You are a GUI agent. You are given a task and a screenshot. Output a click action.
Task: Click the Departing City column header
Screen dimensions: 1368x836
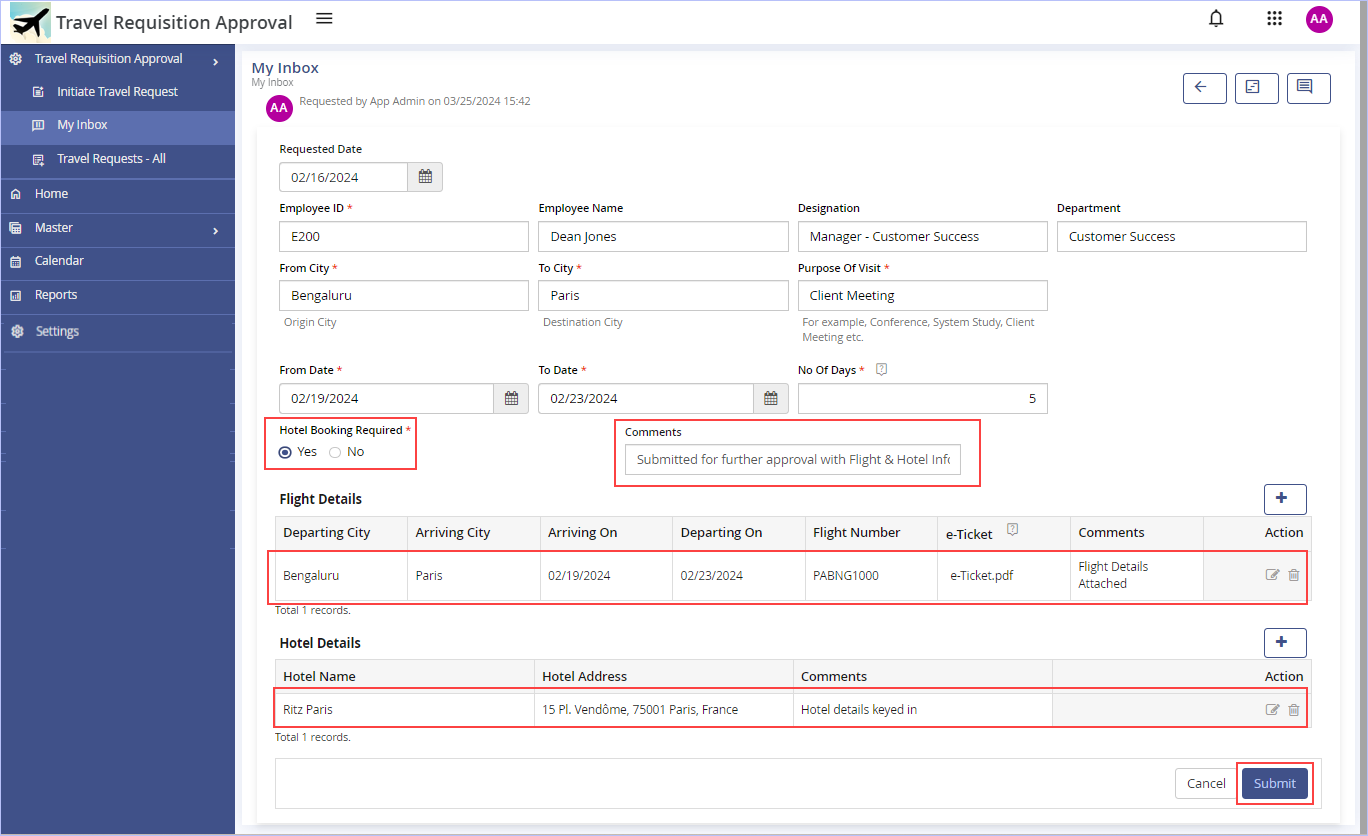[x=341, y=533]
